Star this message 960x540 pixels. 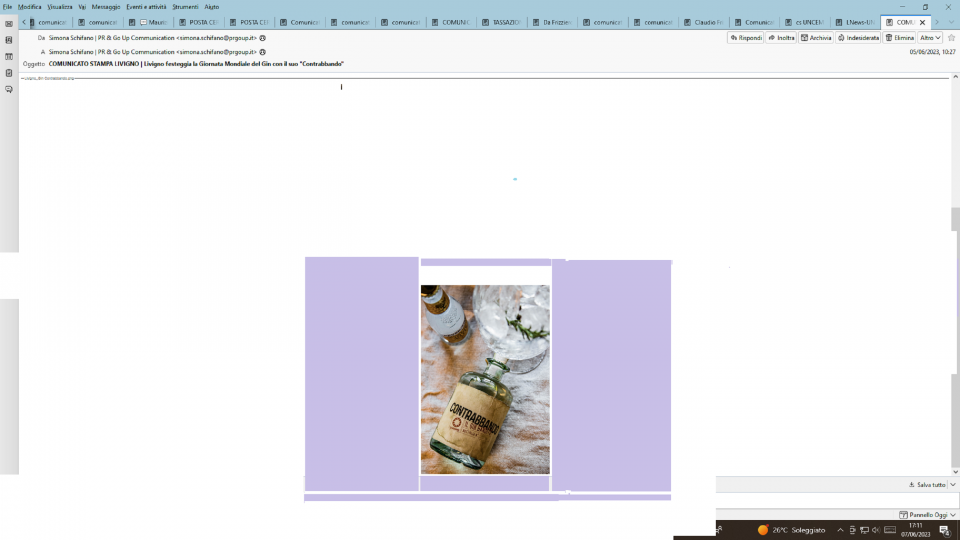[951, 38]
